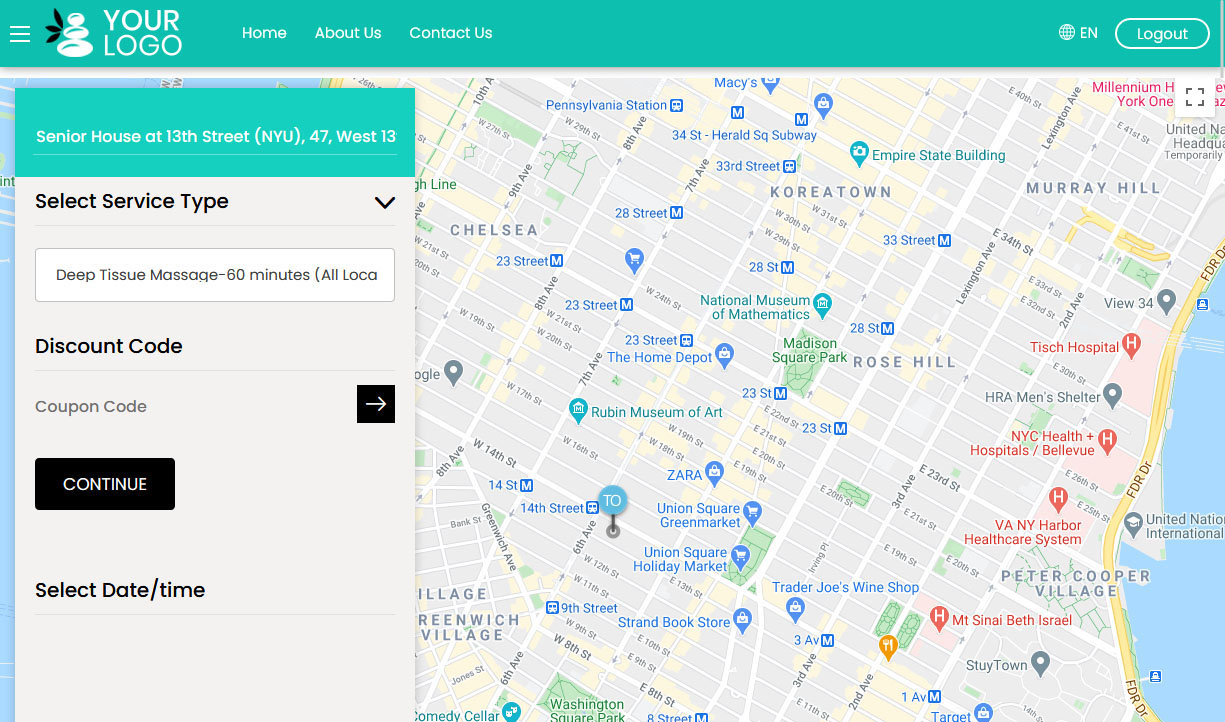The width and height of the screenshot is (1225, 722).
Task: Select the StuyTown location pin
Action: pyautogui.click(x=1040, y=663)
